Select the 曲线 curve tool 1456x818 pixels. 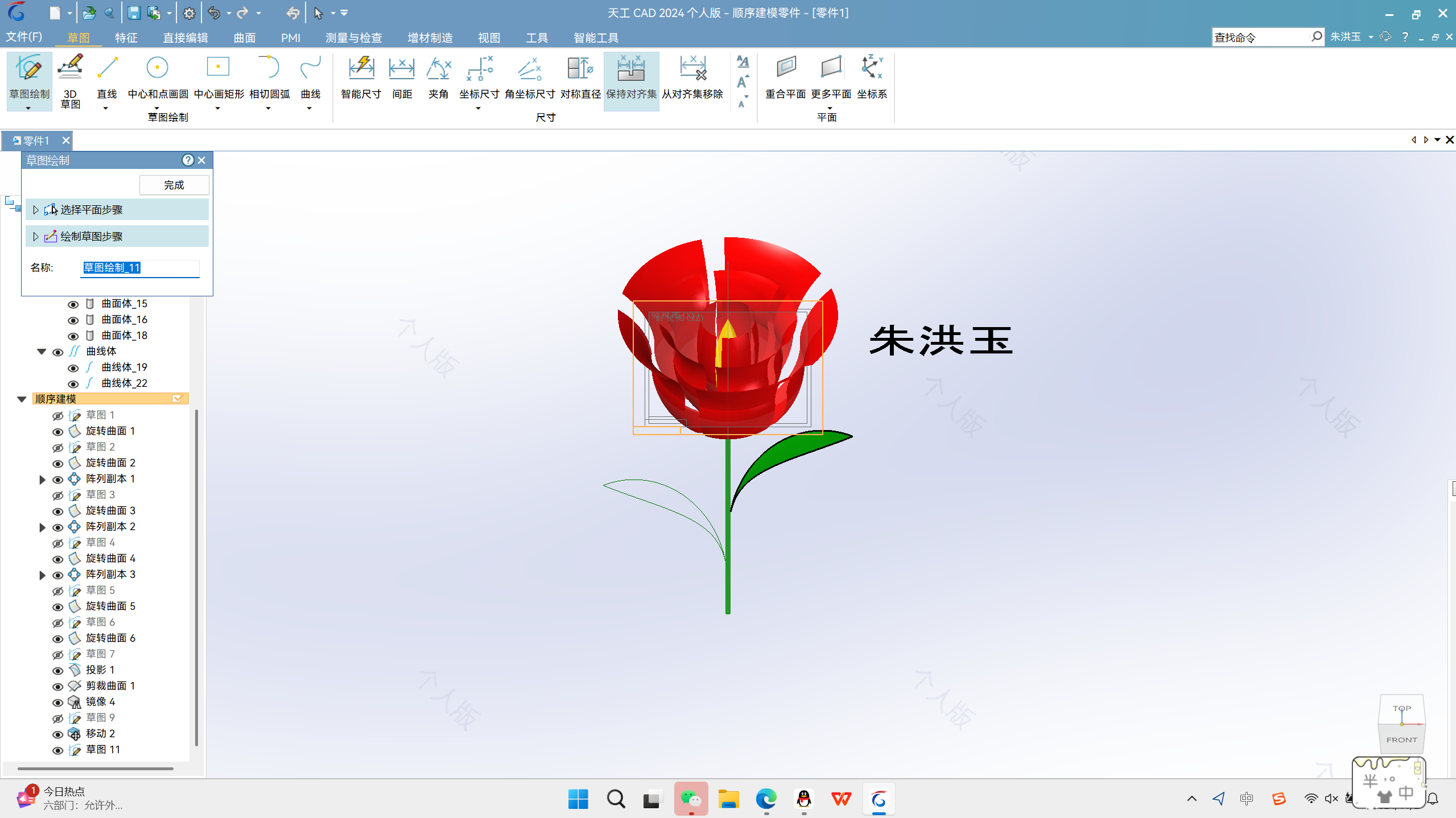310,77
